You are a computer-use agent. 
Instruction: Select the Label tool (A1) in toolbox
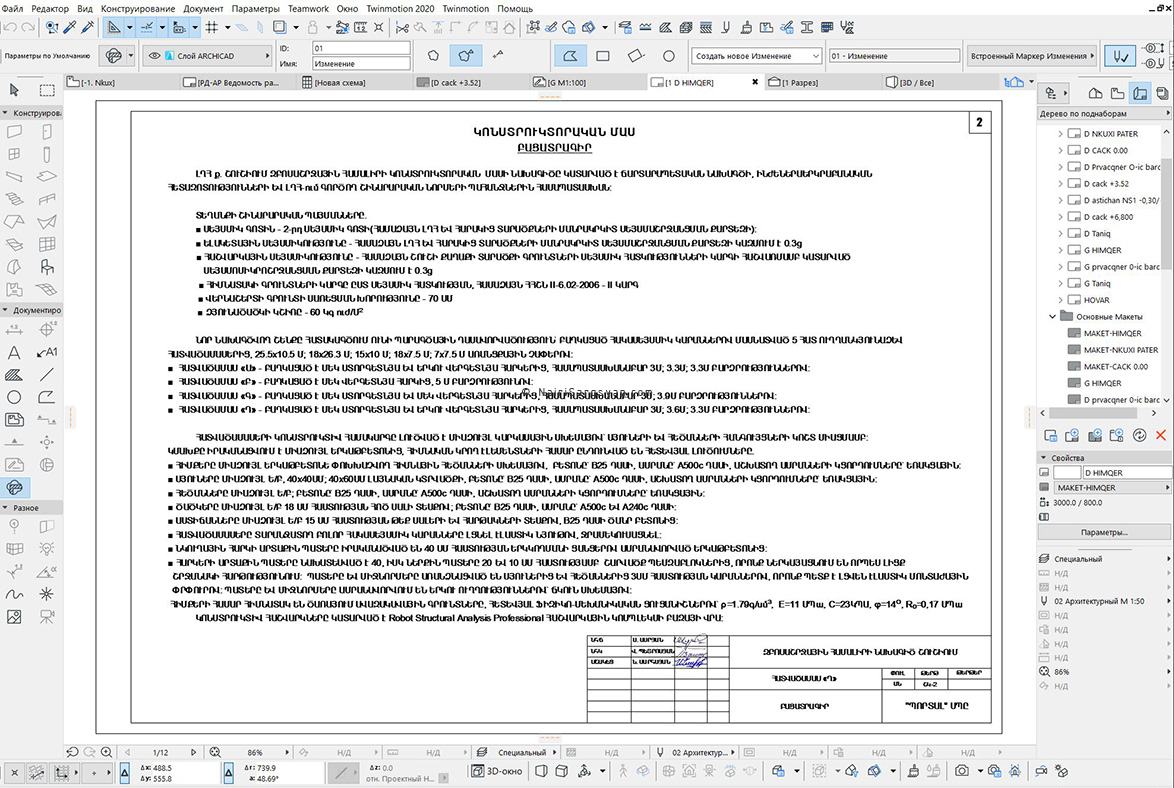coord(46,352)
